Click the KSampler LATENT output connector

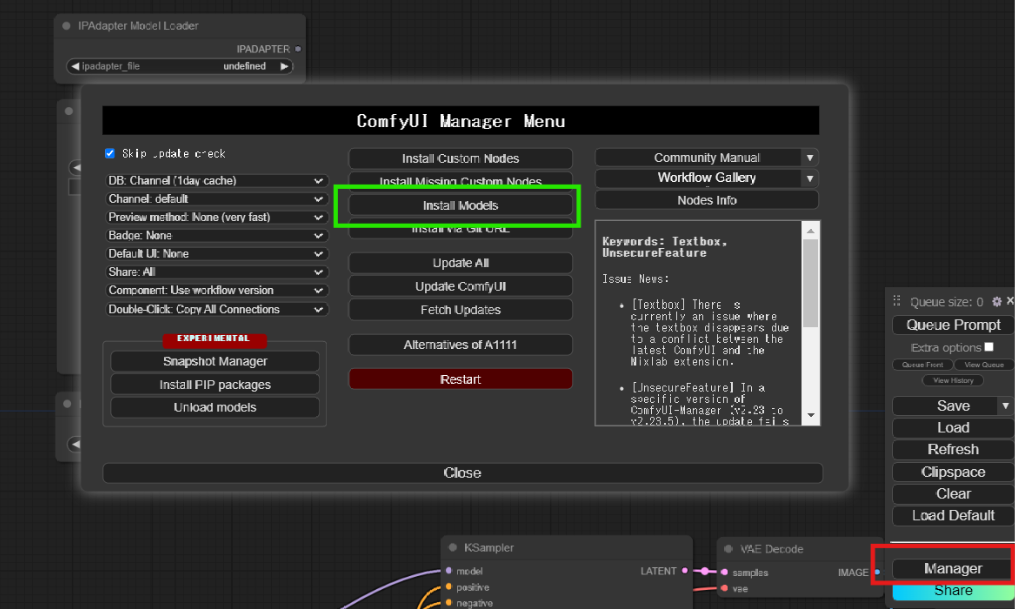click(x=685, y=571)
